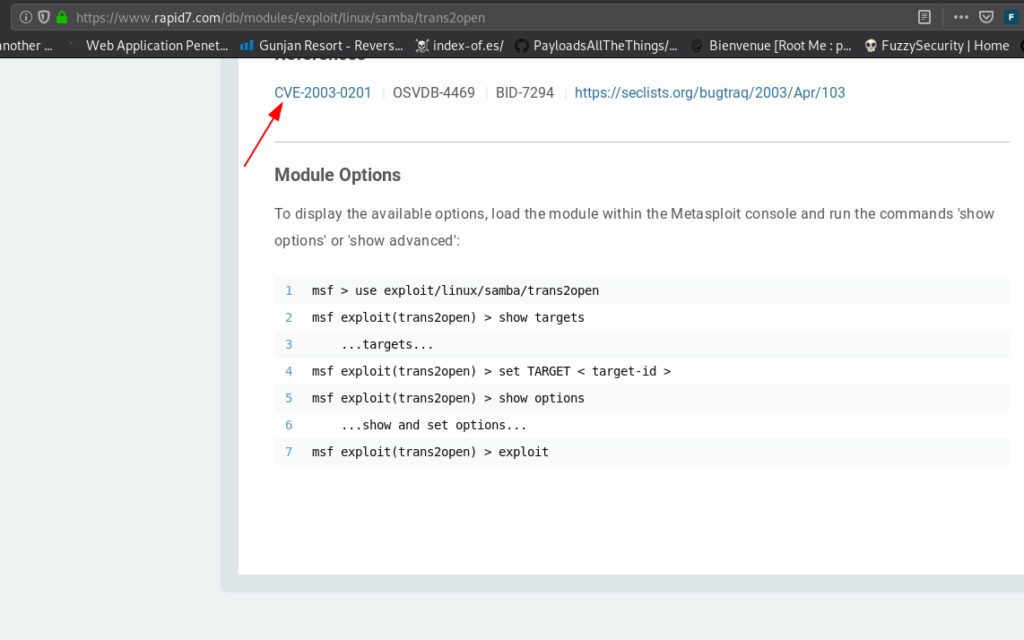Click the OSVDB-4469 reference text
Viewport: 1024px width, 640px height.
click(433, 93)
